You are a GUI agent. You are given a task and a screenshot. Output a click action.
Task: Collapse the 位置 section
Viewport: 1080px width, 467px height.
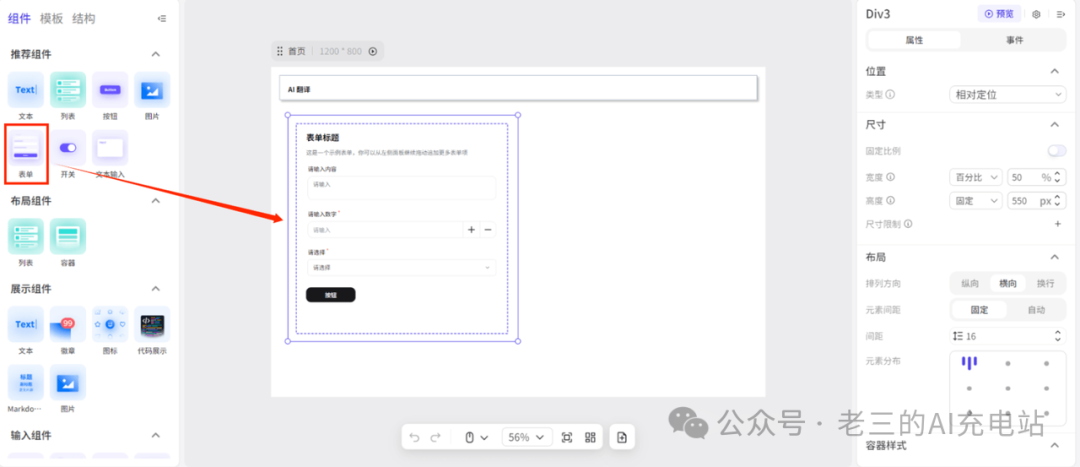pyautogui.click(x=1054, y=71)
